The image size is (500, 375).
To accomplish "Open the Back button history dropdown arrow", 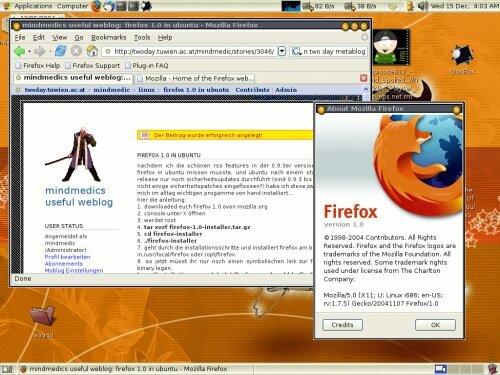I will click(29, 52).
